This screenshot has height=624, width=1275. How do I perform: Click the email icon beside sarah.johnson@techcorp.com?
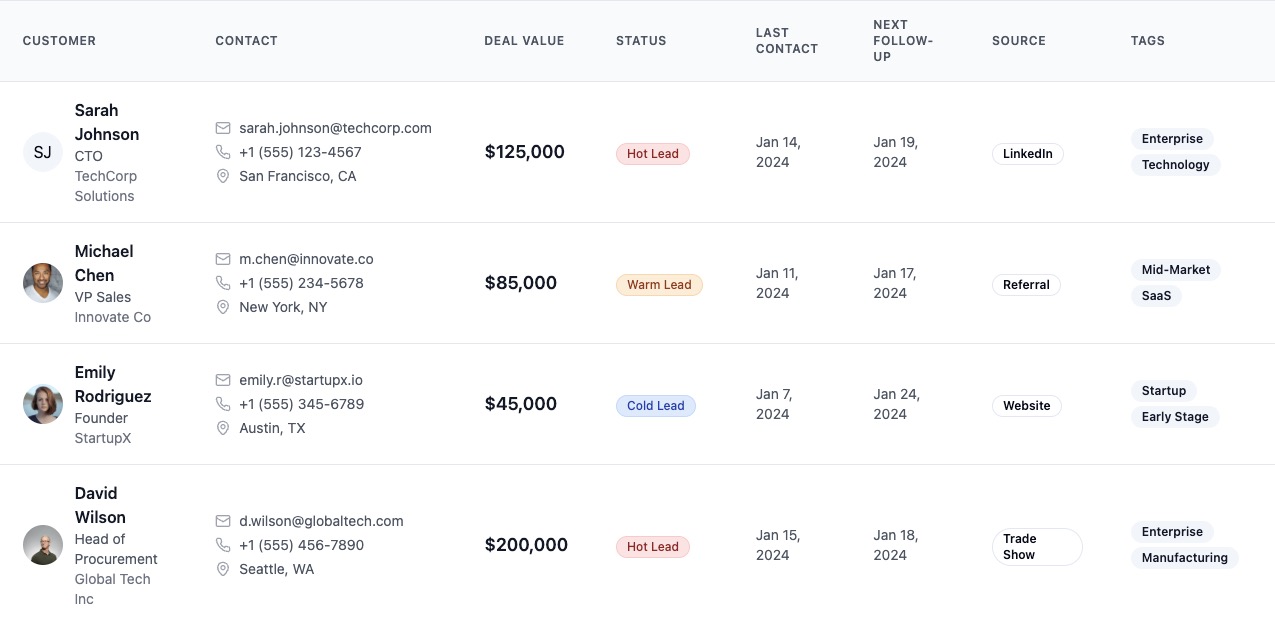(223, 128)
